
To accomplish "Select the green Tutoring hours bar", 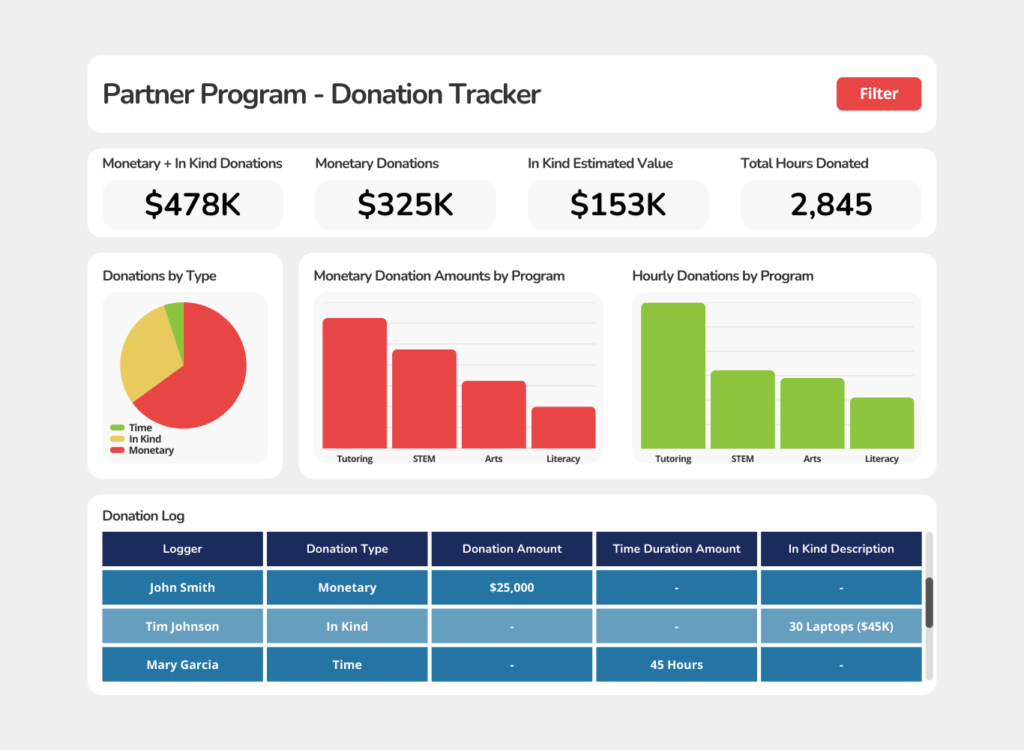I will [x=673, y=376].
